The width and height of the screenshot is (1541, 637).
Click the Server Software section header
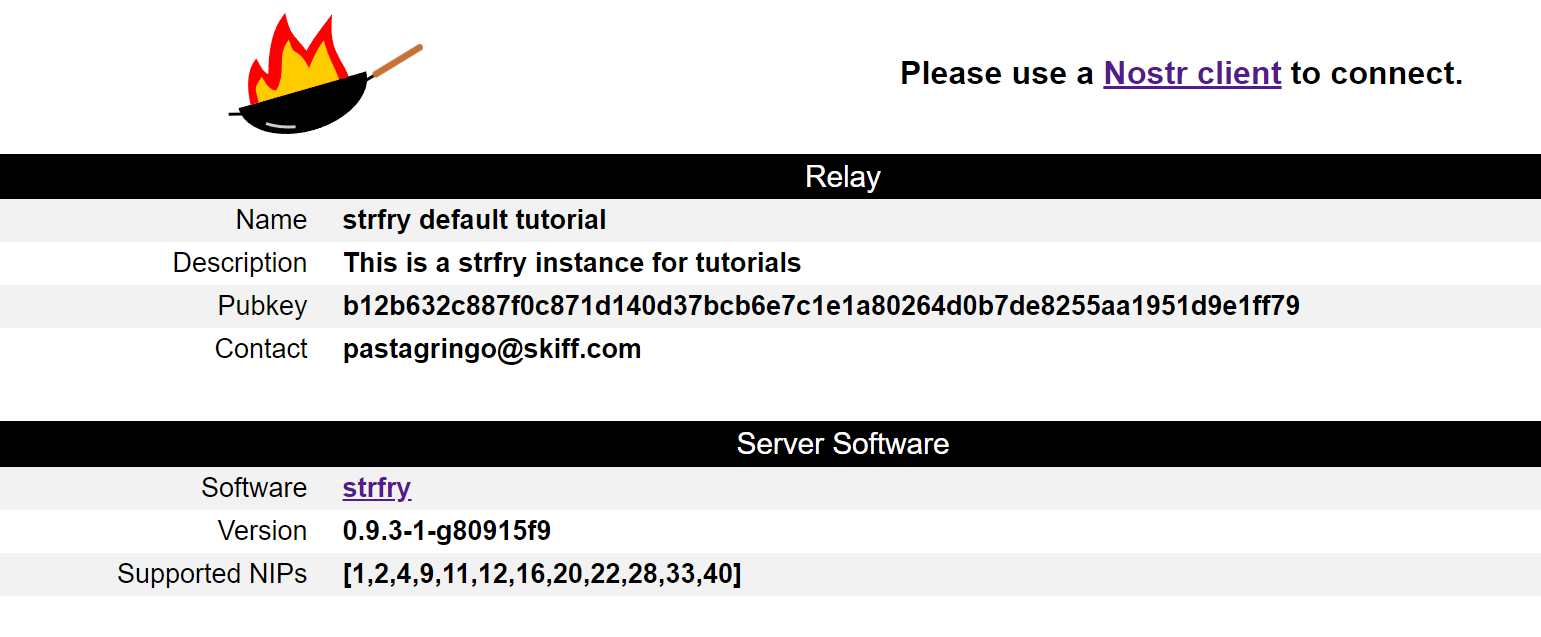tap(770, 444)
